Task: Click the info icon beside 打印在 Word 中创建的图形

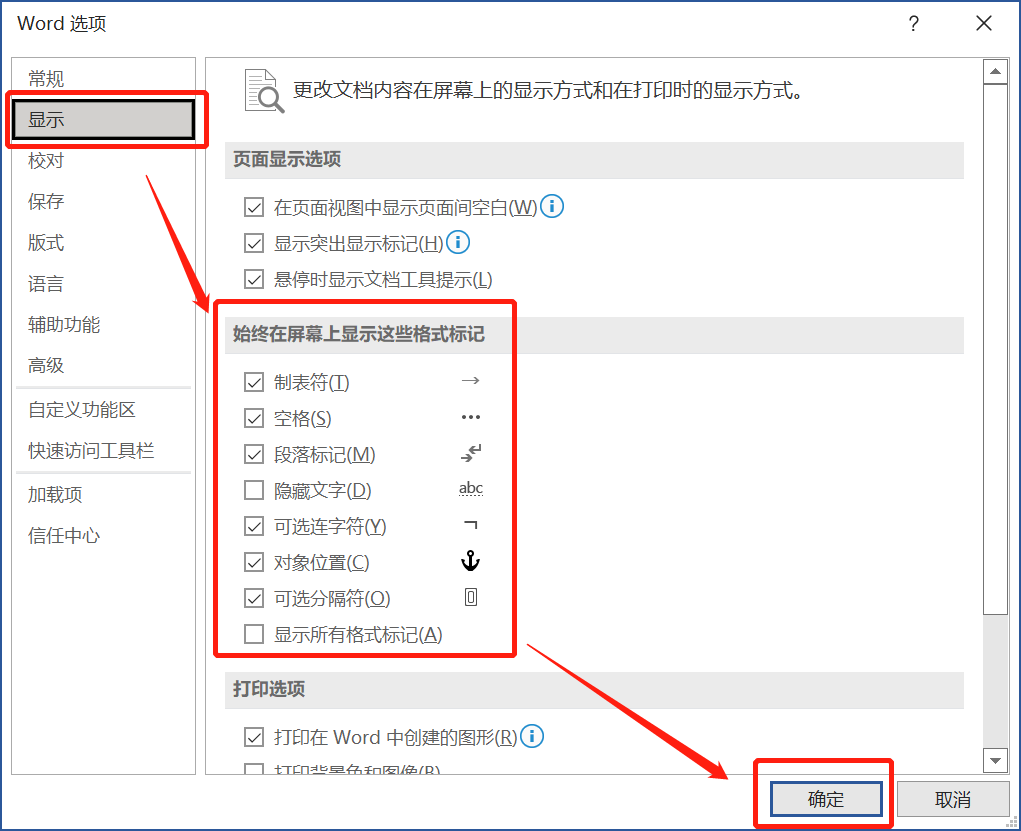Action: [x=532, y=736]
